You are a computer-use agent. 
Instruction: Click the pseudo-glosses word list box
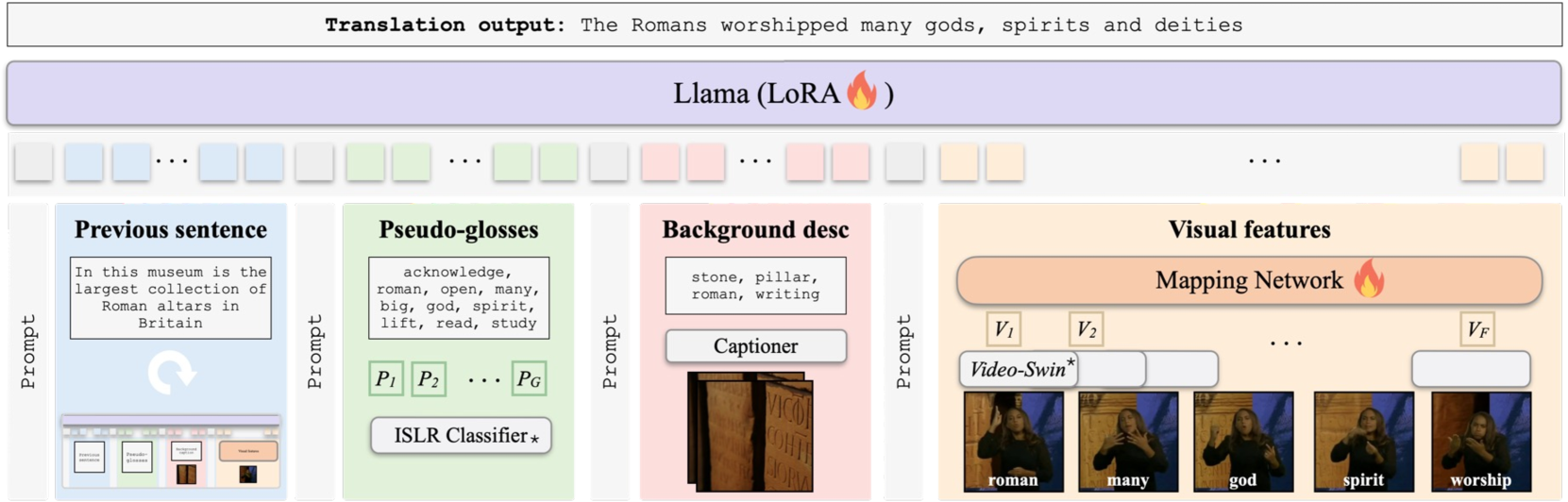[x=459, y=297]
